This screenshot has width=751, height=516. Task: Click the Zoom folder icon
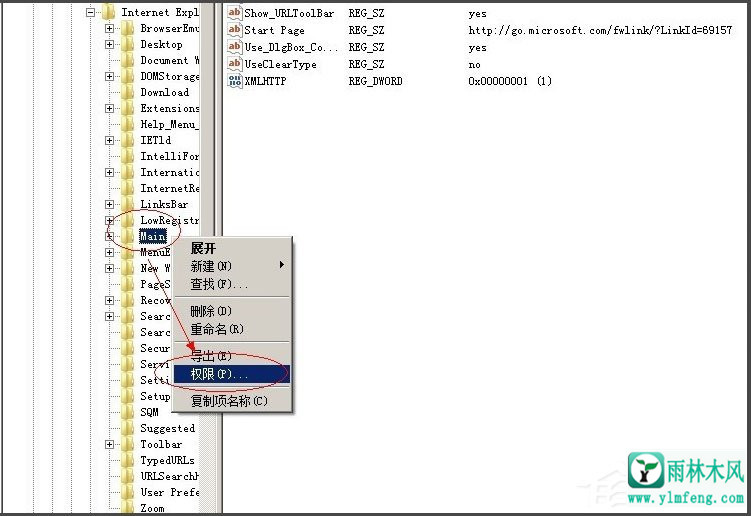(127, 508)
